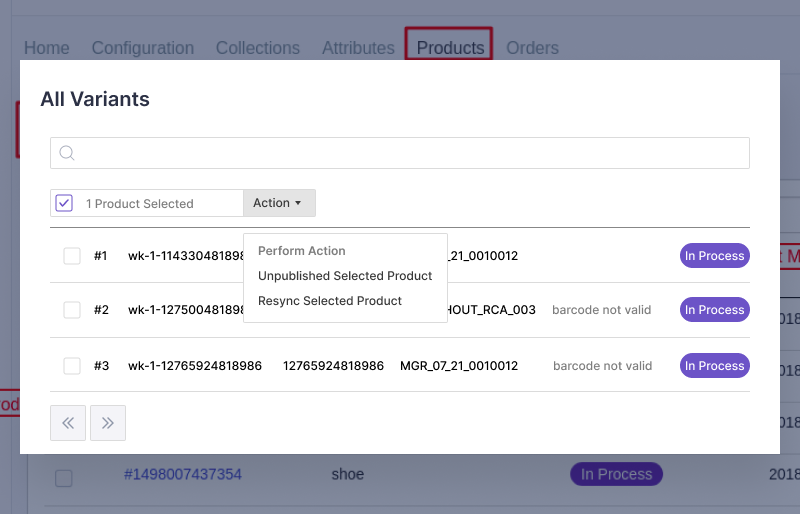Go to next page with double-right arrow
This screenshot has height=514, width=800.
(108, 423)
